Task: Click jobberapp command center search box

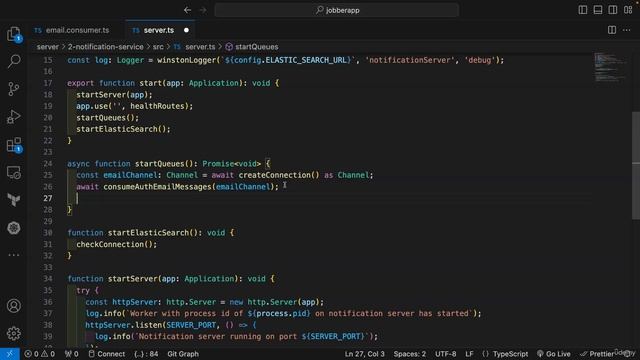Action: tap(337, 10)
